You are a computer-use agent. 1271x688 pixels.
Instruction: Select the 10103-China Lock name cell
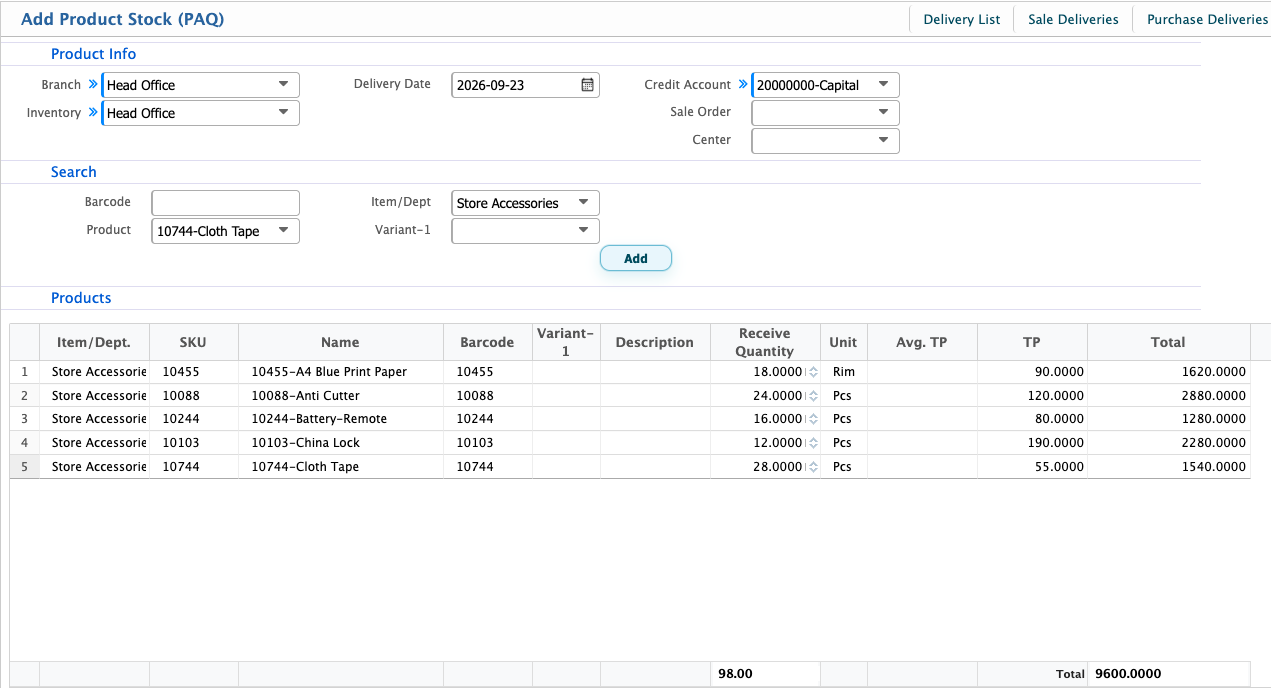341,443
